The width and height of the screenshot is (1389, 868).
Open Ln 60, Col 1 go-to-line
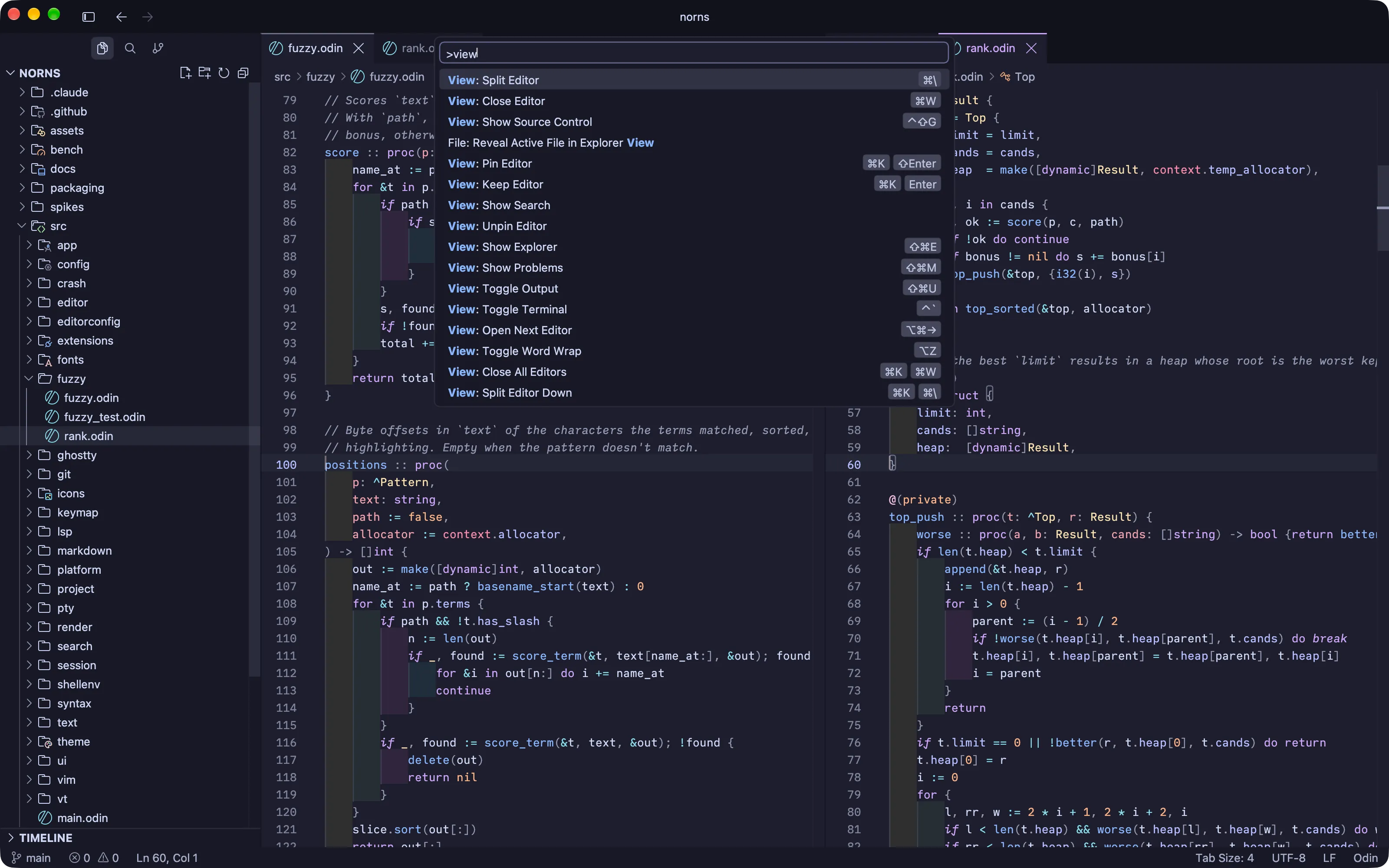tap(167, 858)
